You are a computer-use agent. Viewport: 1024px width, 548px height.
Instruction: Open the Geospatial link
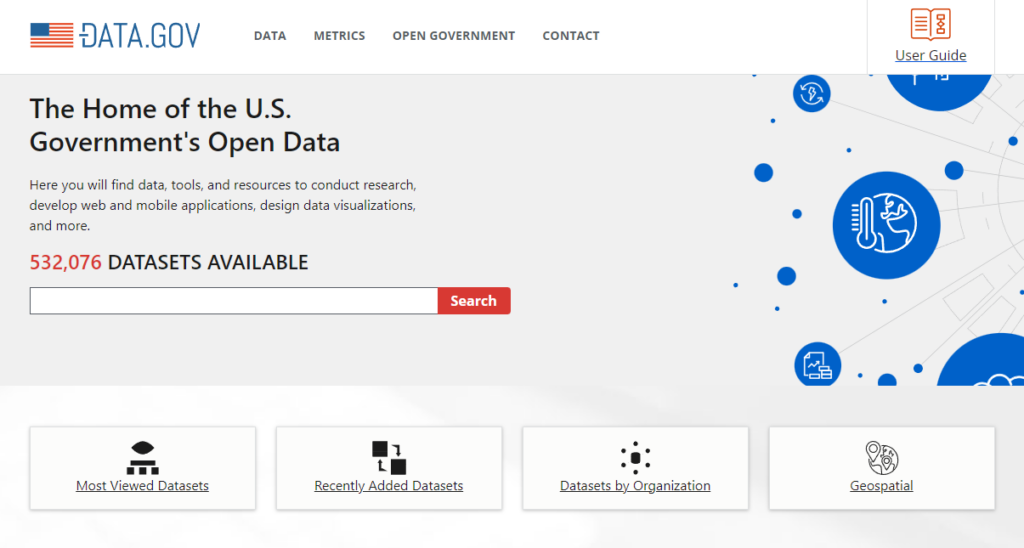pyautogui.click(x=882, y=486)
